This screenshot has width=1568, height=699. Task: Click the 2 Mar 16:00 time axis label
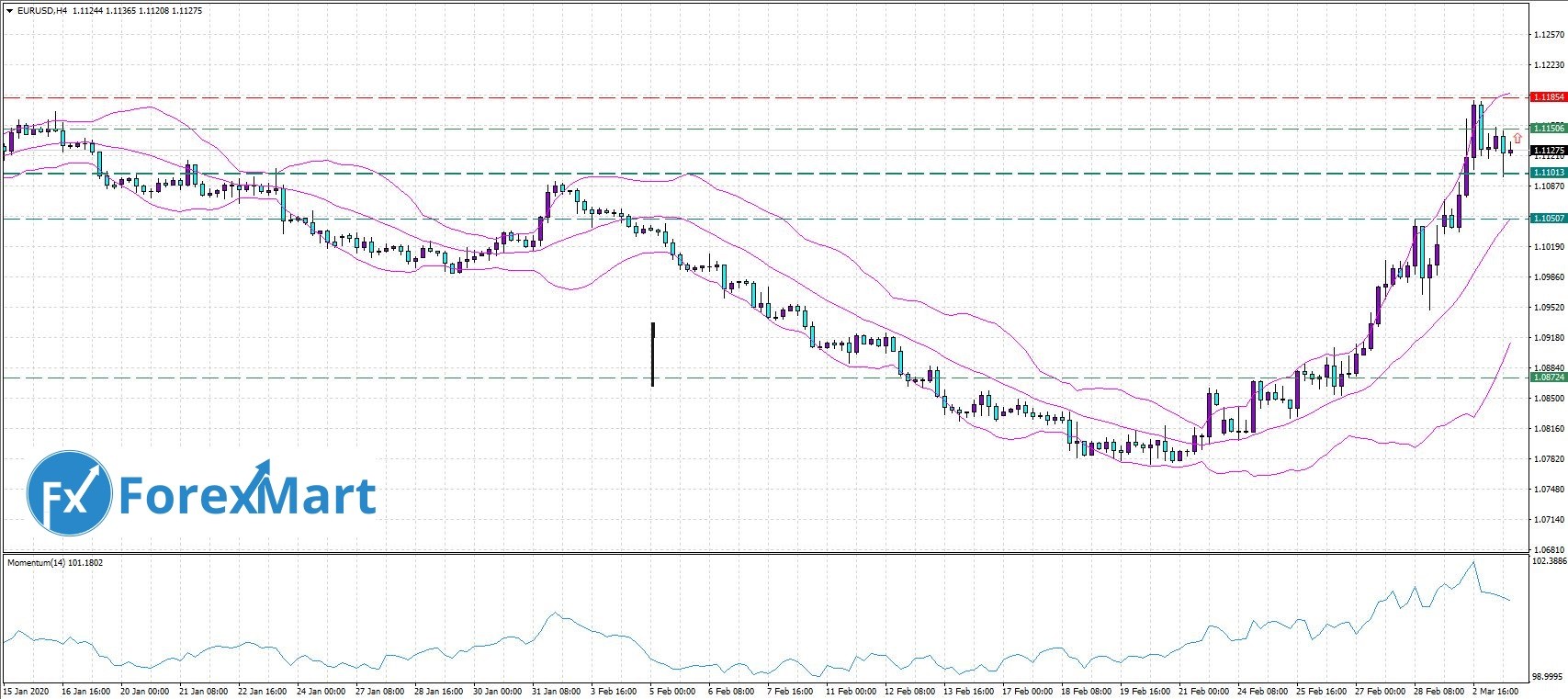pyautogui.click(x=1495, y=690)
